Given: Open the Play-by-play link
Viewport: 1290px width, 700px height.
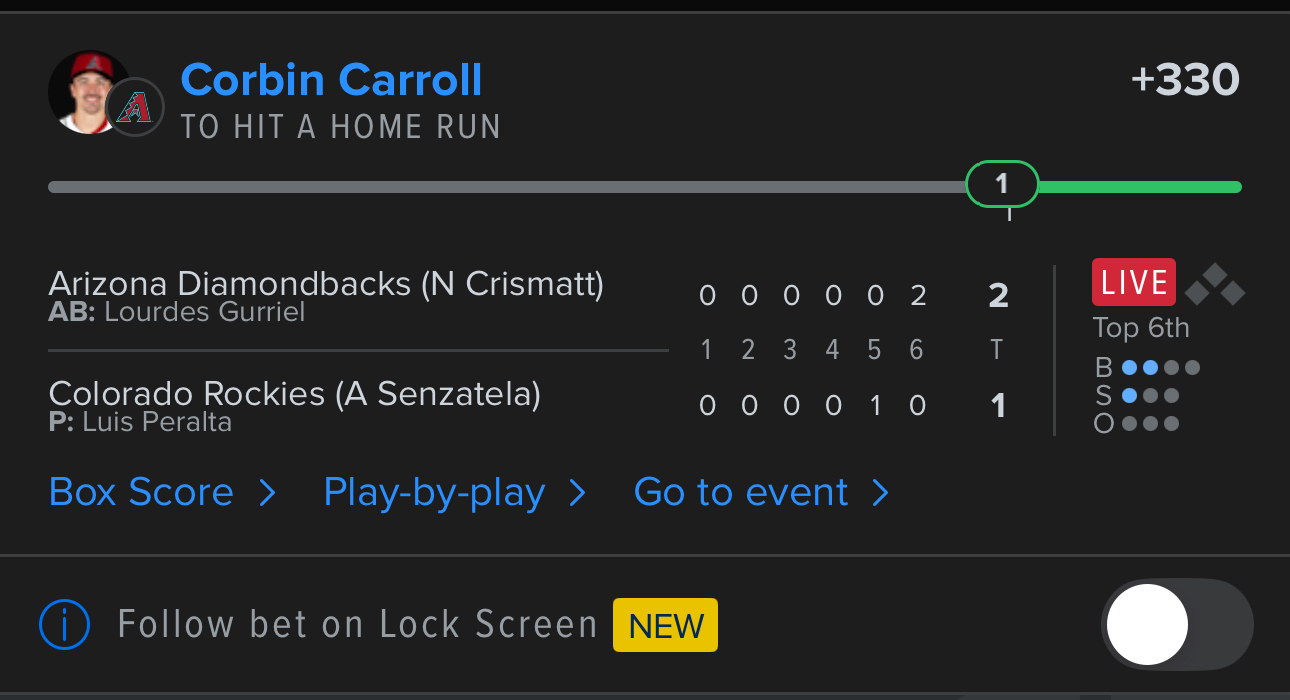Looking at the screenshot, I should pyautogui.click(x=434, y=493).
